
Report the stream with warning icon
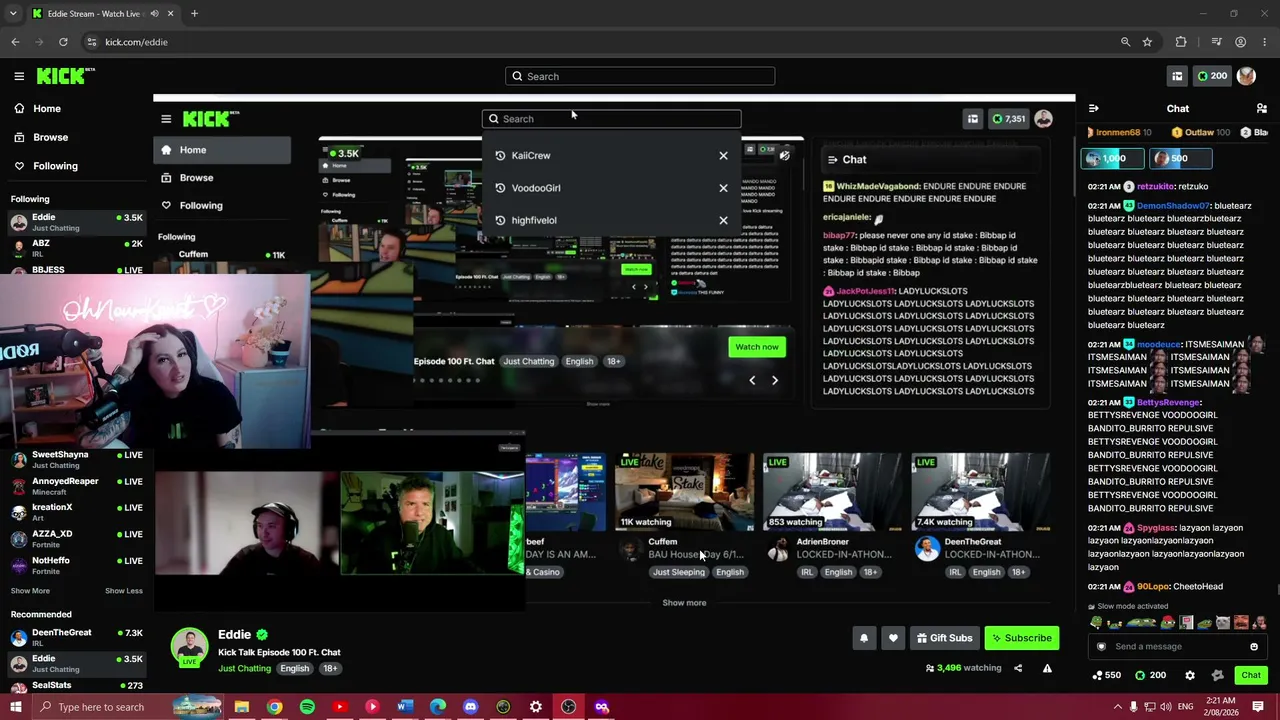tap(1047, 668)
